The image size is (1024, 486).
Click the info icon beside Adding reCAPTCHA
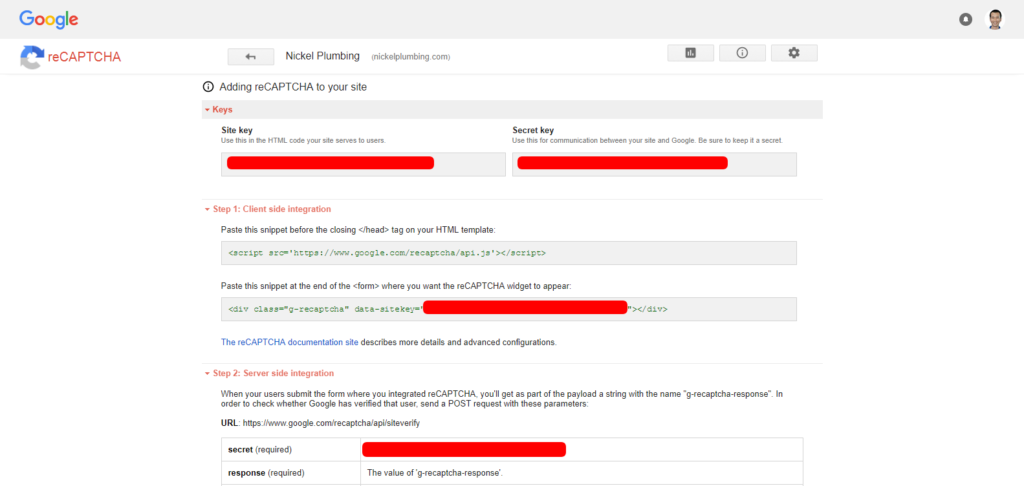coord(208,86)
